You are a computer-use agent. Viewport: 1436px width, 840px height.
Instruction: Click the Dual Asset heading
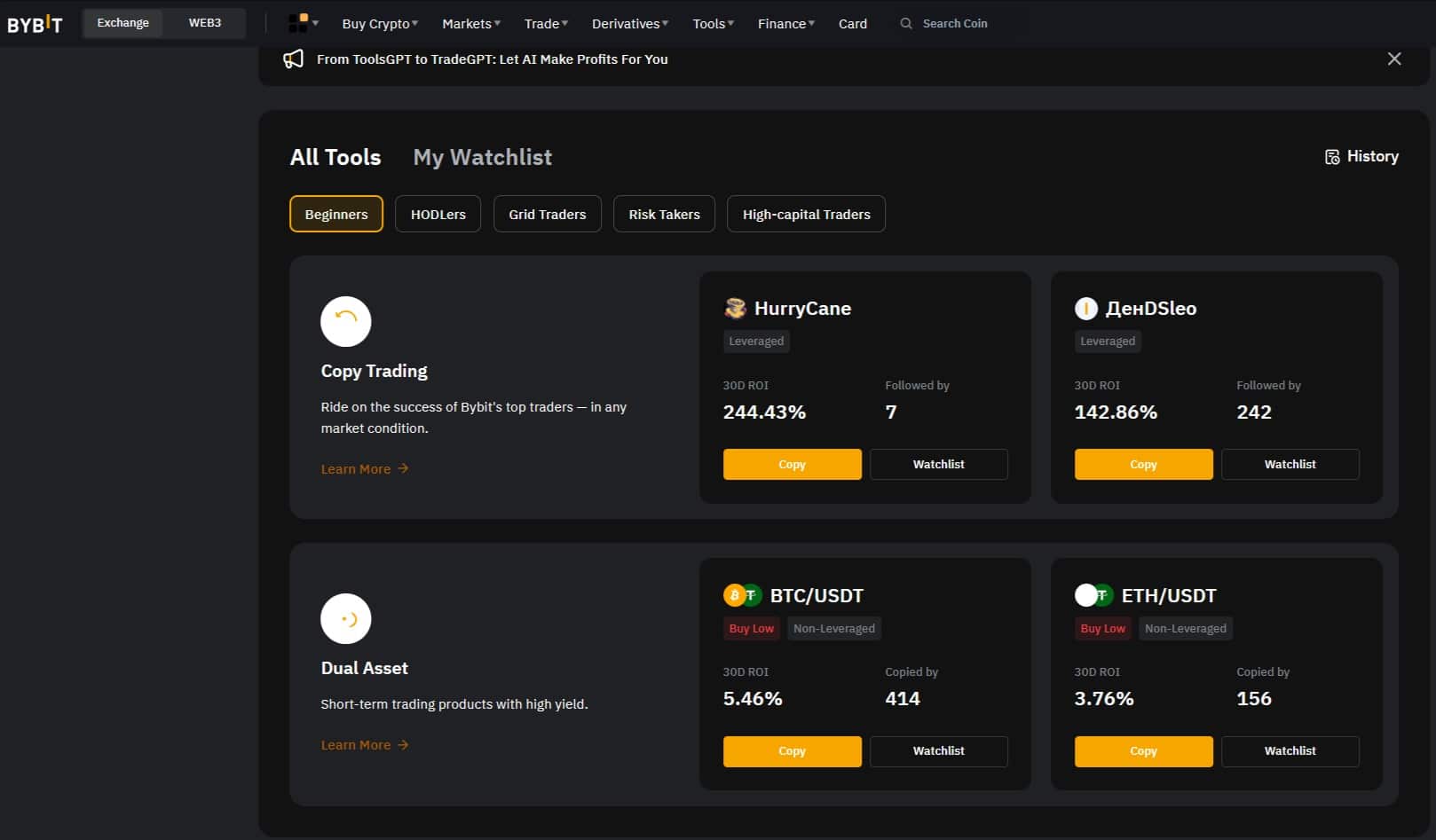(365, 668)
